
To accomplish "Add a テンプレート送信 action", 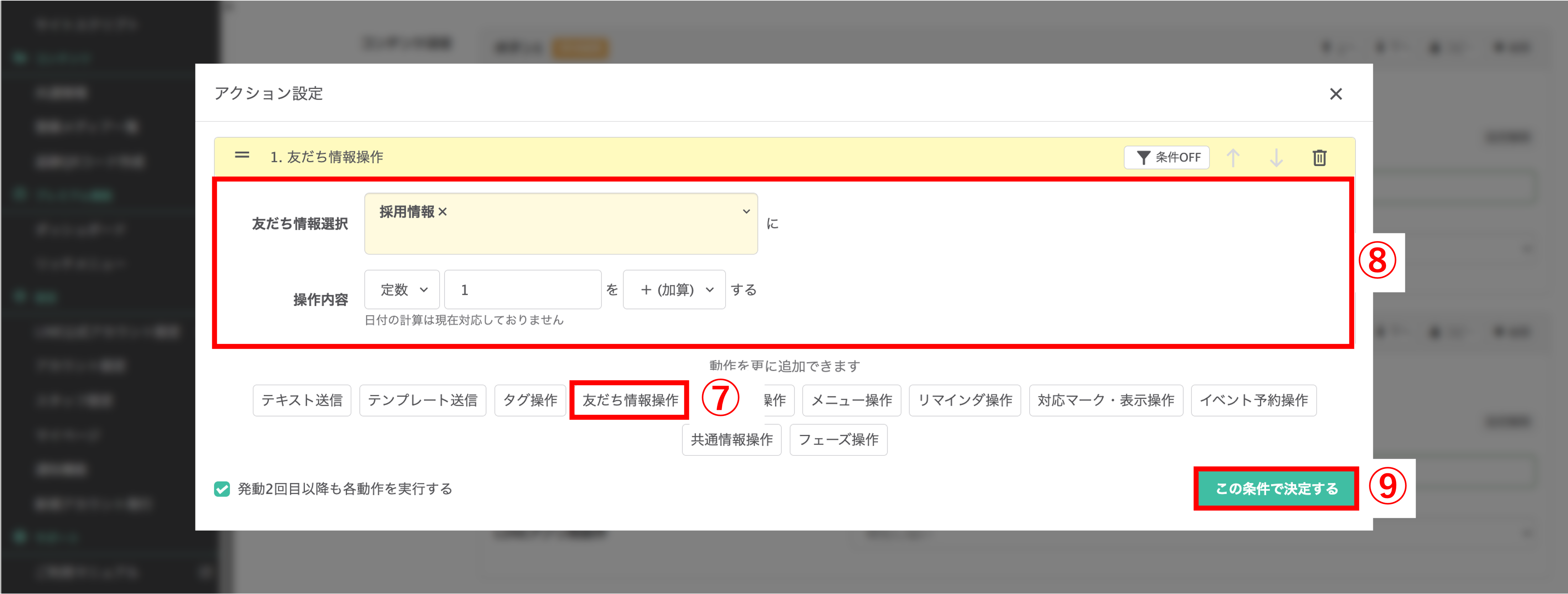I will (422, 401).
